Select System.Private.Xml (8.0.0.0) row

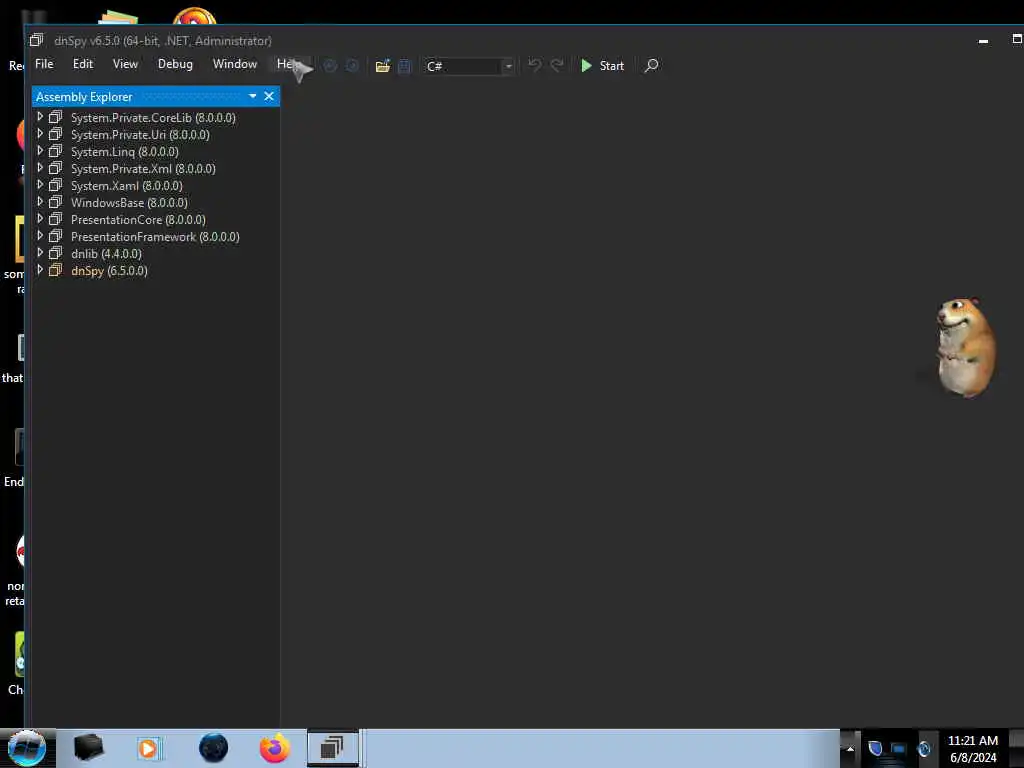click(x=143, y=168)
